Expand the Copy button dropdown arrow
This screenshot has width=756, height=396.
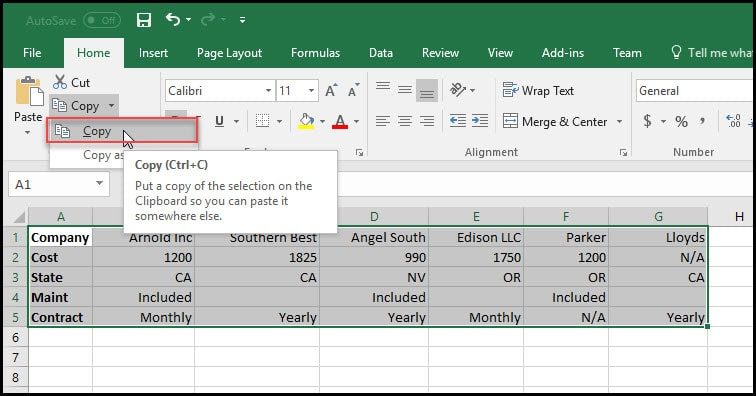pyautogui.click(x=111, y=106)
